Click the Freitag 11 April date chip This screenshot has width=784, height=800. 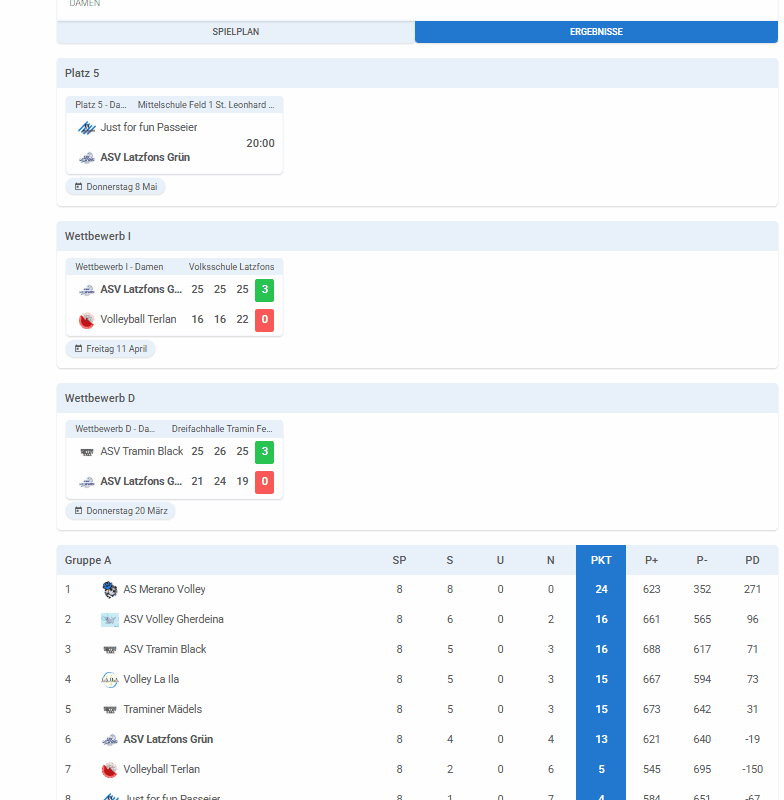point(111,349)
